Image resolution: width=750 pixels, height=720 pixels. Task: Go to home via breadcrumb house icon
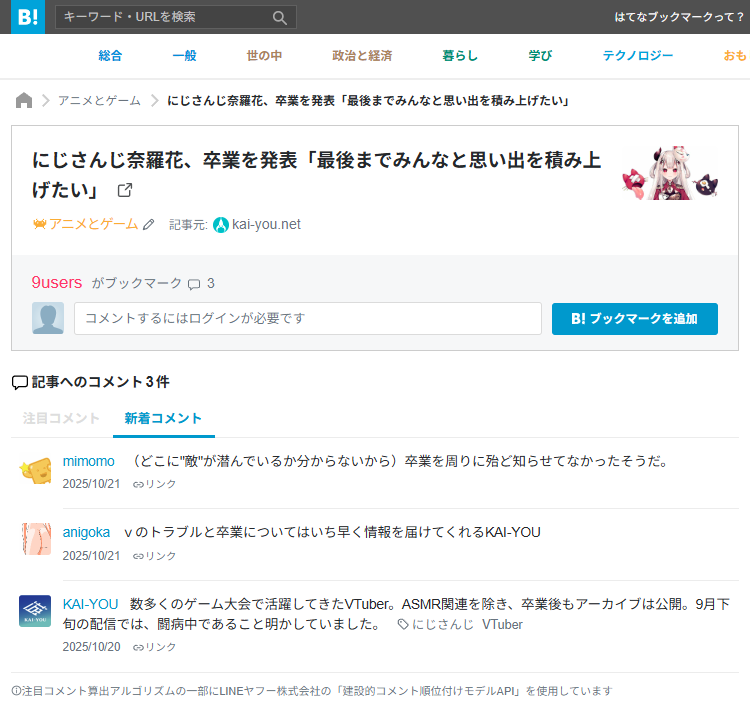coord(24,101)
